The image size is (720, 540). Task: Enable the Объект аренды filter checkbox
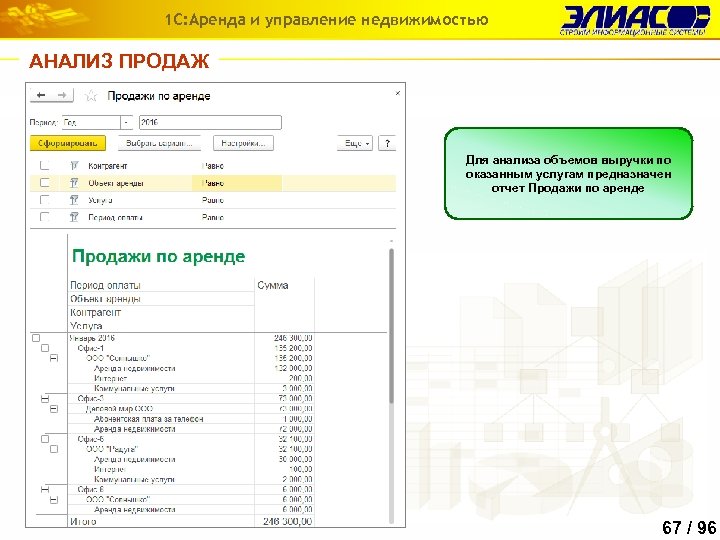pos(44,183)
